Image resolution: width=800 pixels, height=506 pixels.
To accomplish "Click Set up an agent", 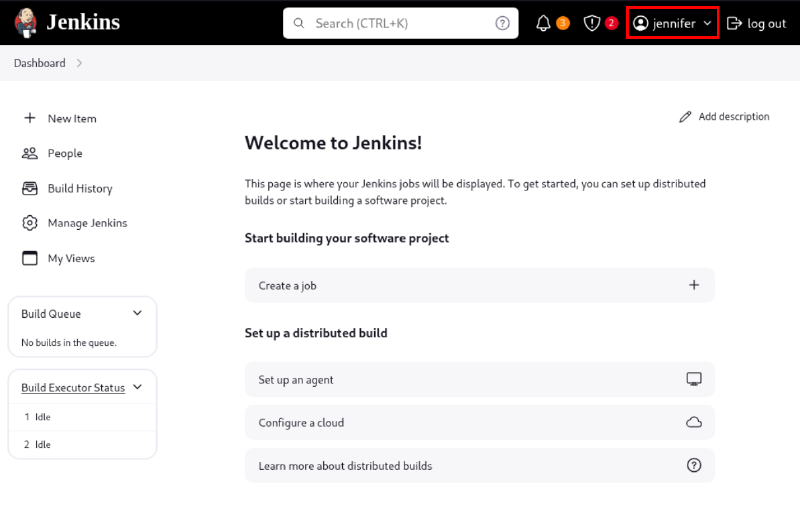I will click(x=480, y=380).
